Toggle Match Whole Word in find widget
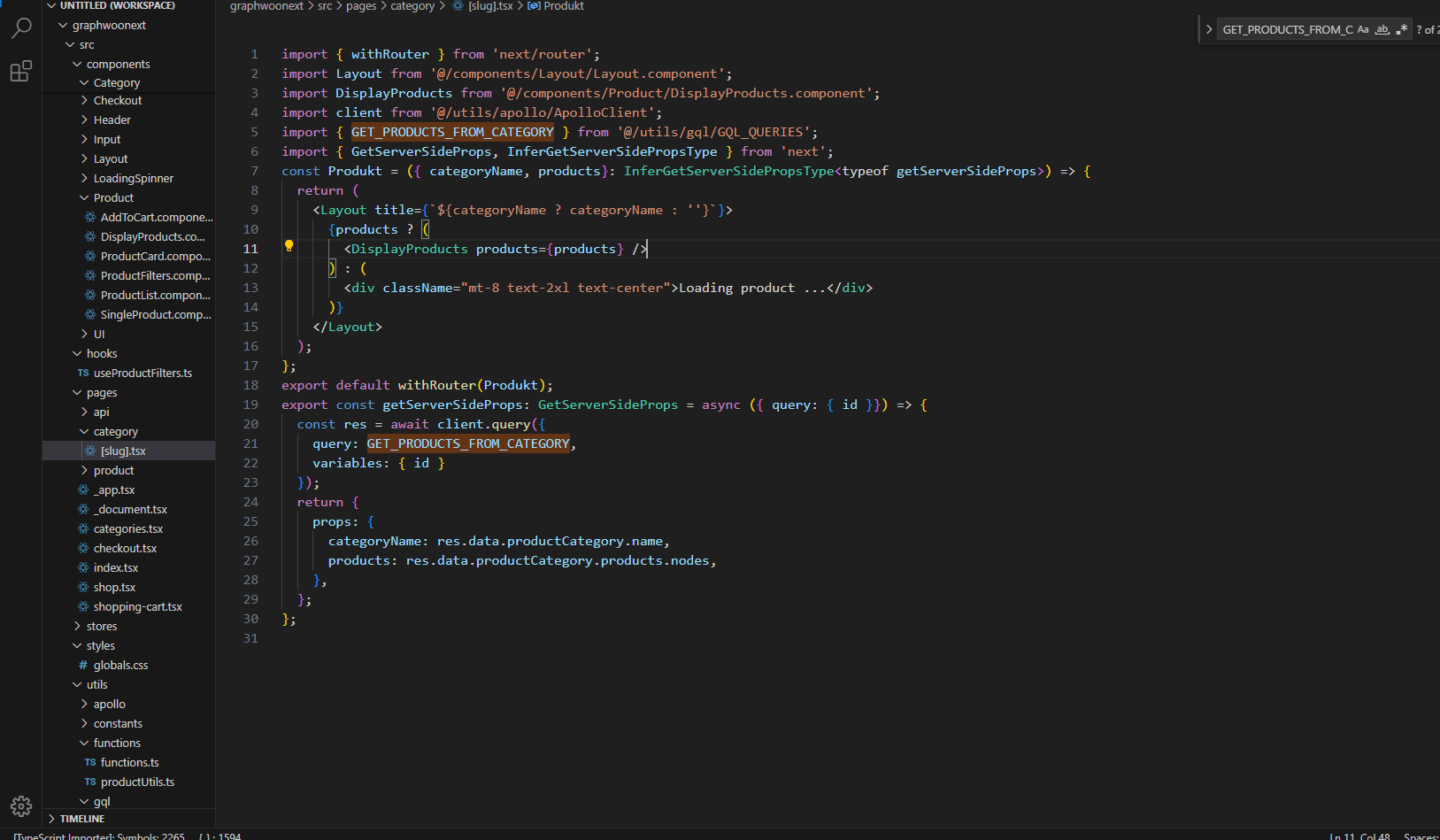Viewport: 1440px width, 840px height. (1382, 30)
